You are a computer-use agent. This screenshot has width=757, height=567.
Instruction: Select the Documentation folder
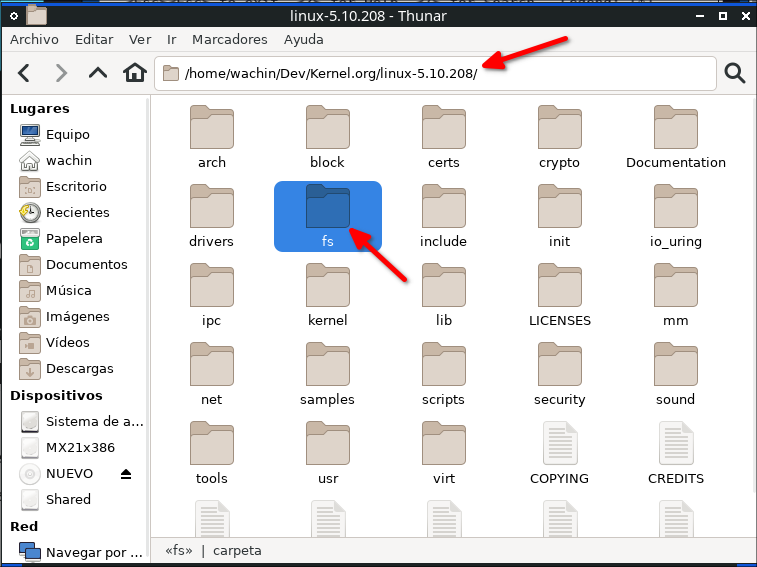(x=675, y=137)
